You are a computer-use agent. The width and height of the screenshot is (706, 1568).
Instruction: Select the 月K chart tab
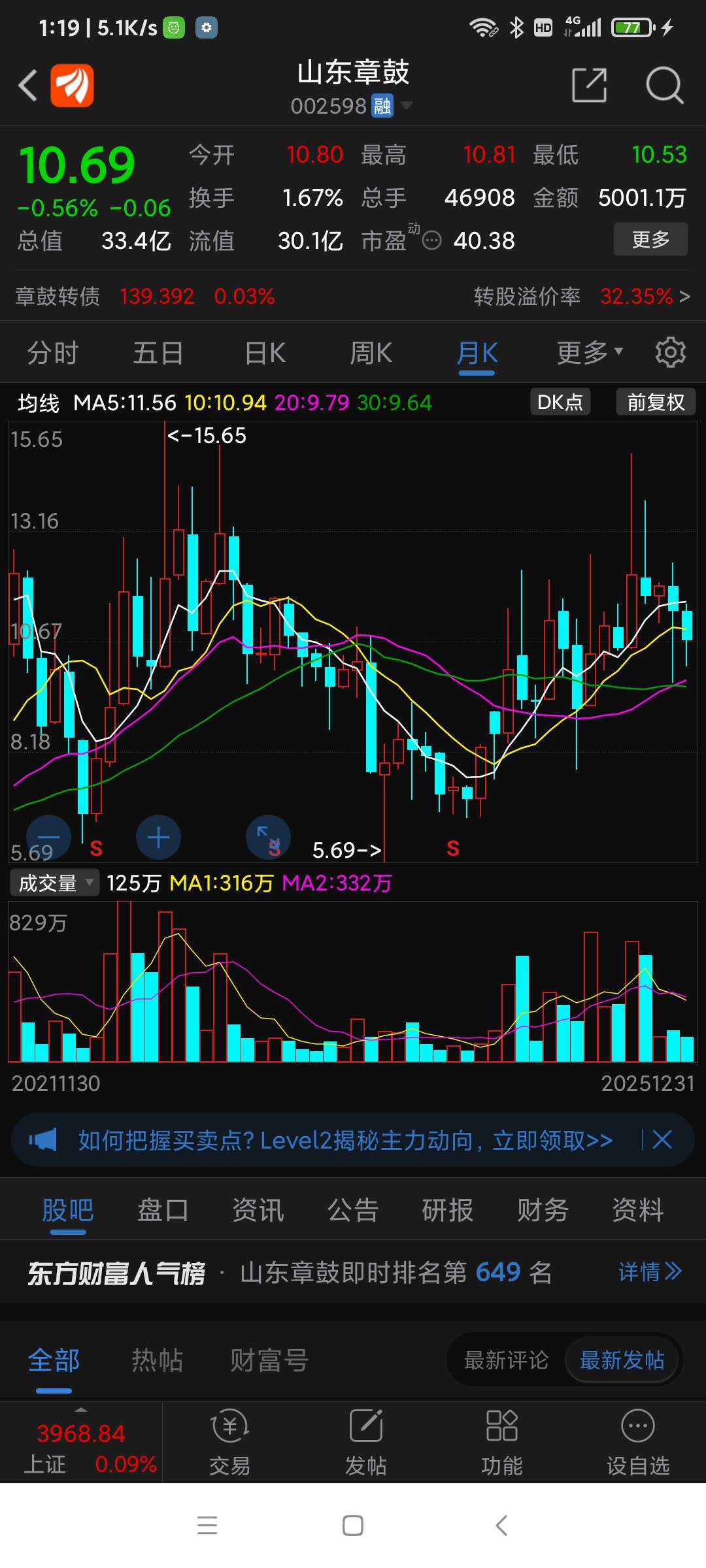click(x=477, y=353)
